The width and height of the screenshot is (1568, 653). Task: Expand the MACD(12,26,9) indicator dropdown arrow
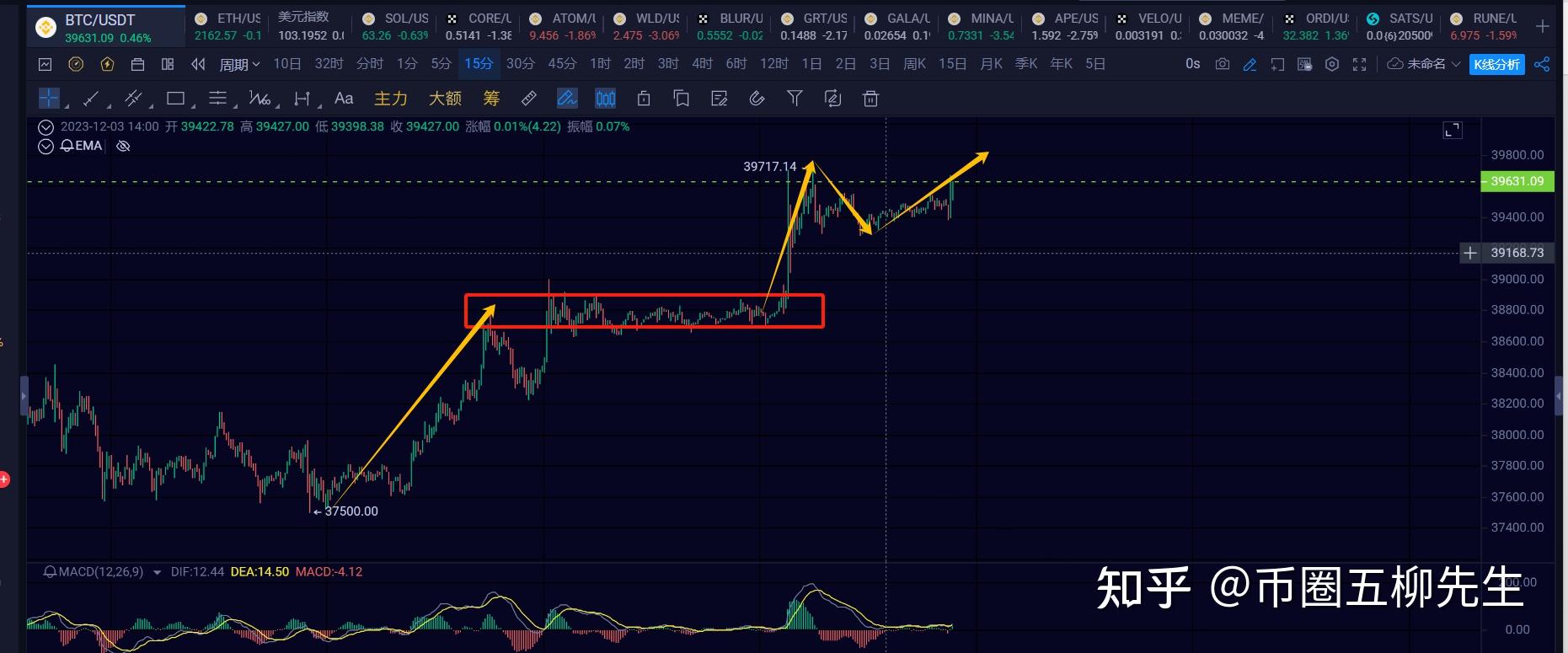click(x=157, y=572)
